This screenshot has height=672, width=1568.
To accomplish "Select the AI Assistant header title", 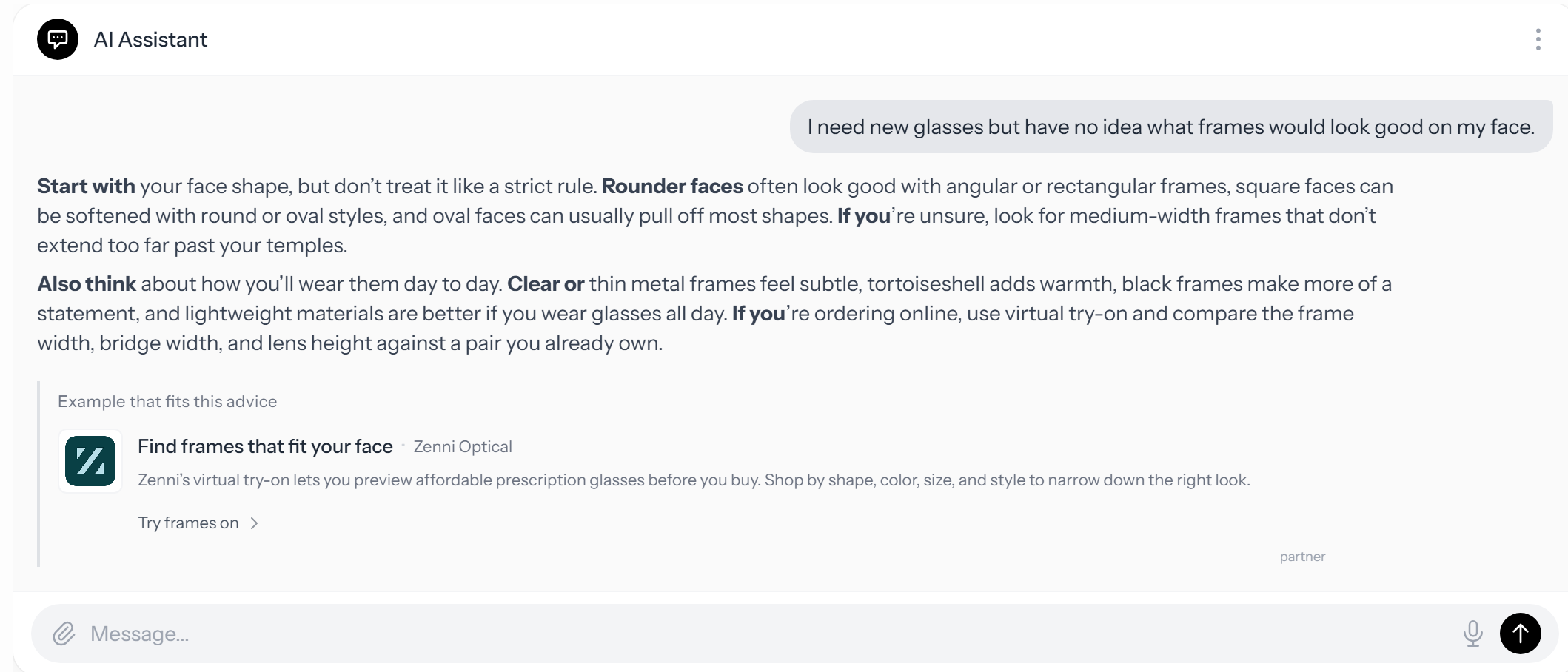I will (150, 39).
